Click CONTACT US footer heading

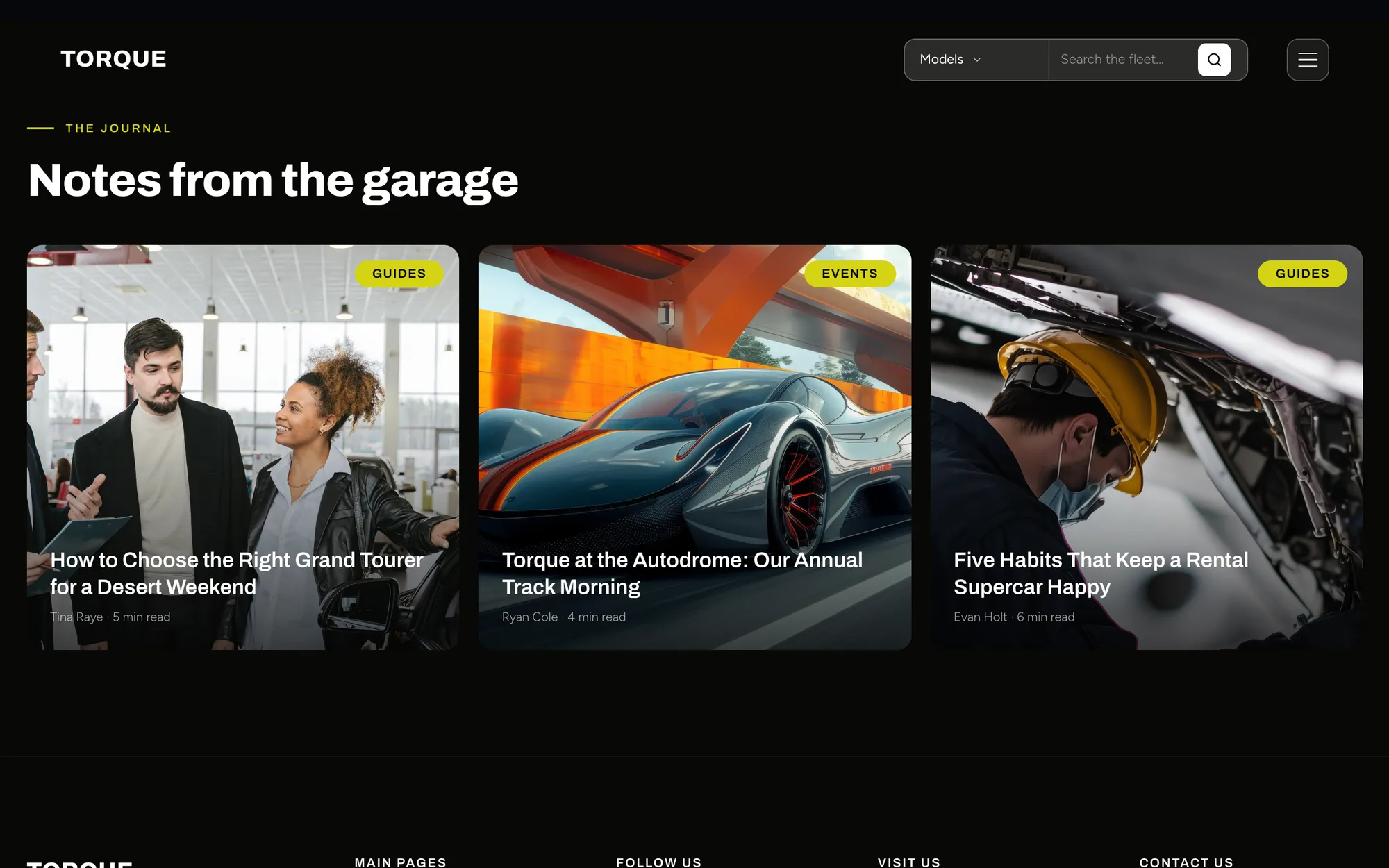click(1186, 862)
